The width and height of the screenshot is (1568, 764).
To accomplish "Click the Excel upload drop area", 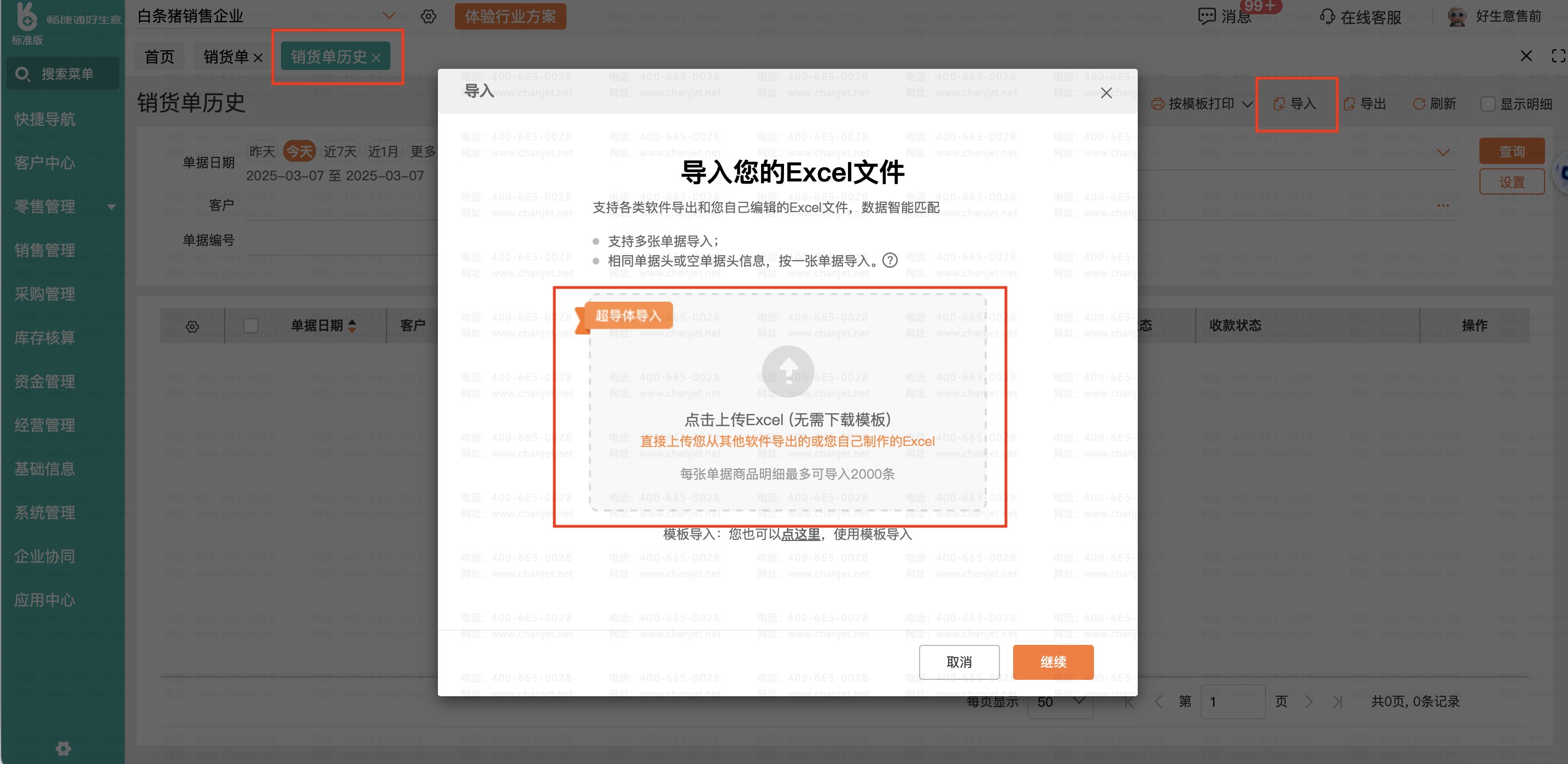I will 788,403.
